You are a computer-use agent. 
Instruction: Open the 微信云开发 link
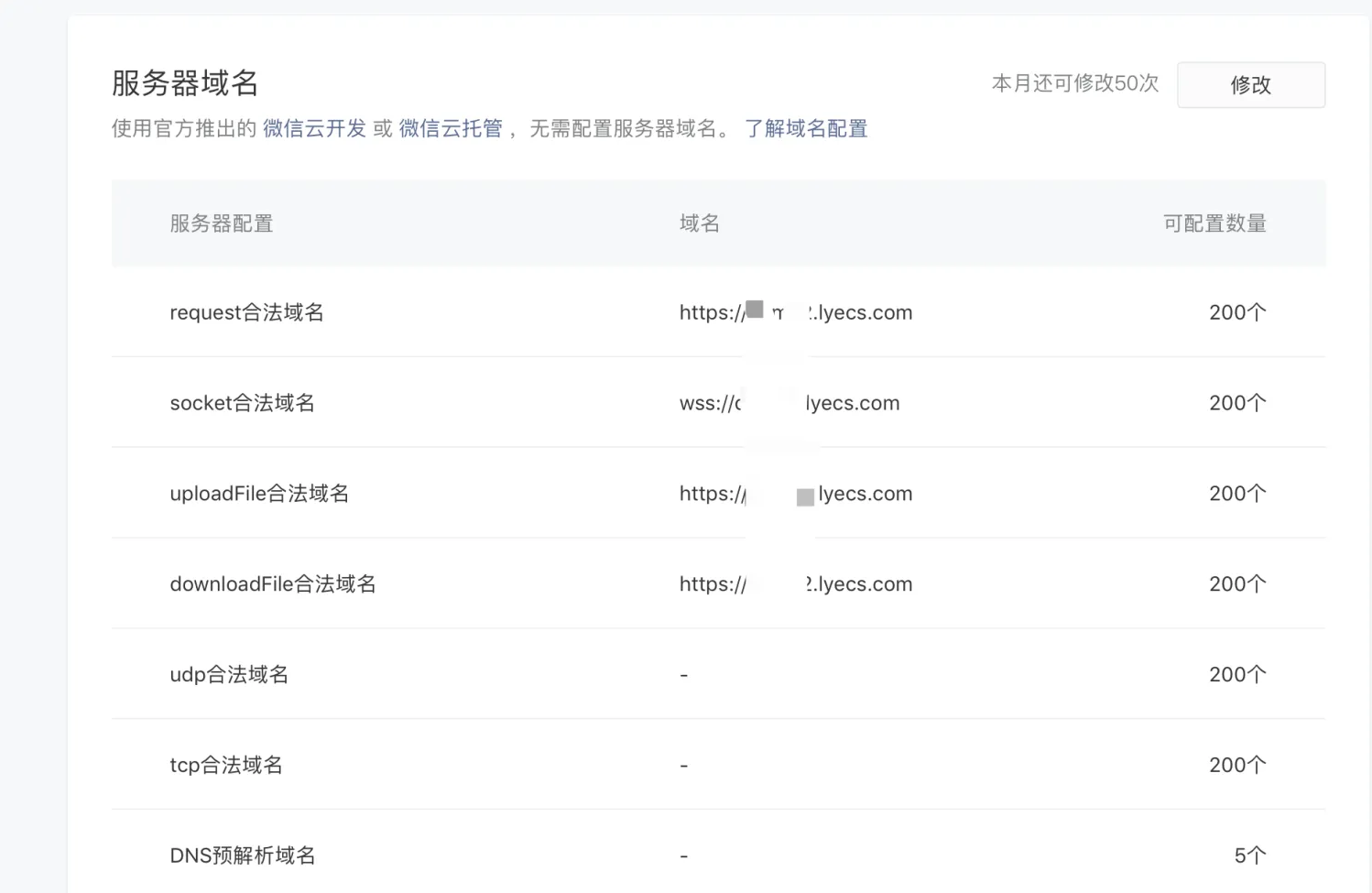point(314,129)
